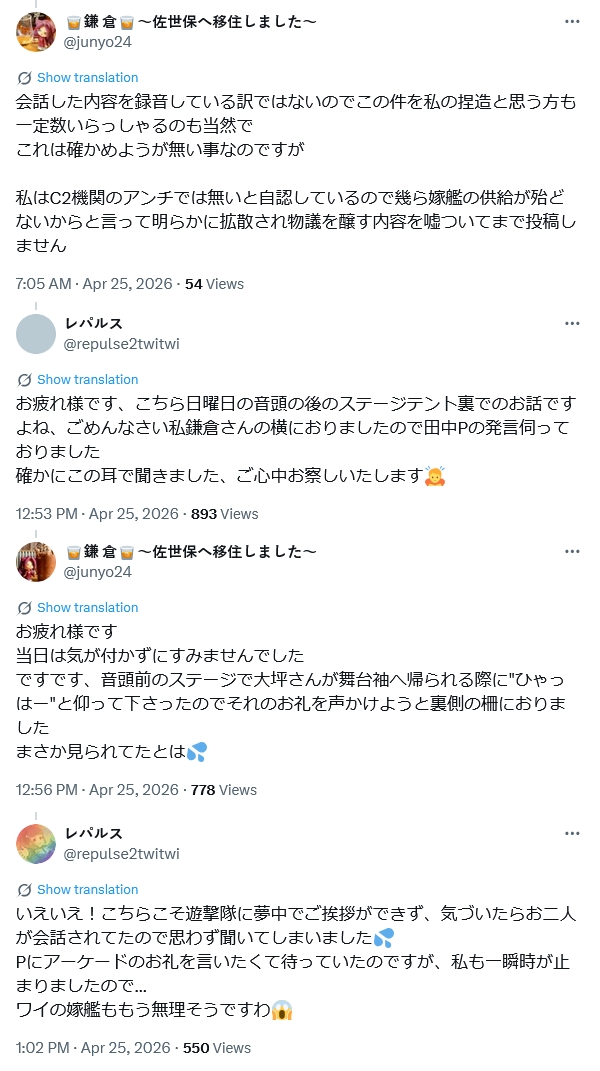
Task: Click the 12:53 PM · Apr 25, 2026 timestamp
Action: pos(97,514)
